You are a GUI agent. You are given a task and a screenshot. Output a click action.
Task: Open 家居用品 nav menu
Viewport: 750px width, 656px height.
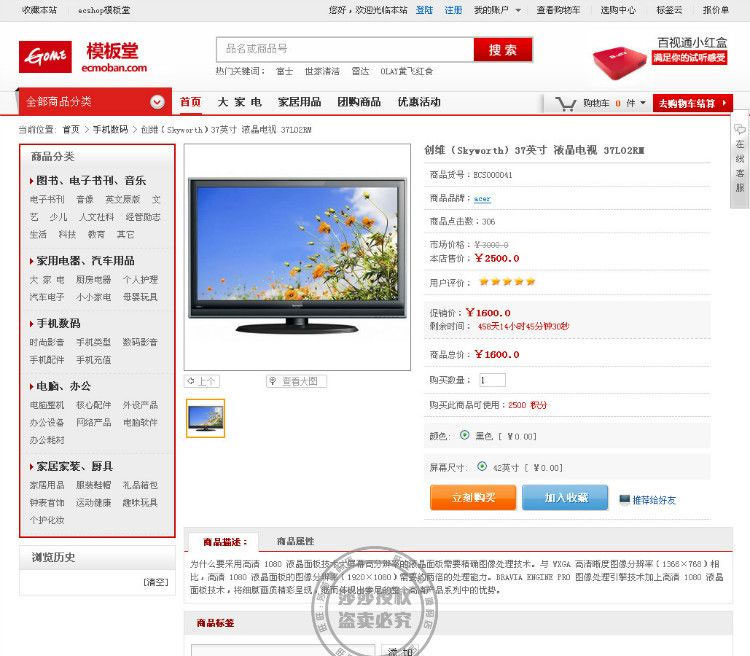pyautogui.click(x=299, y=102)
